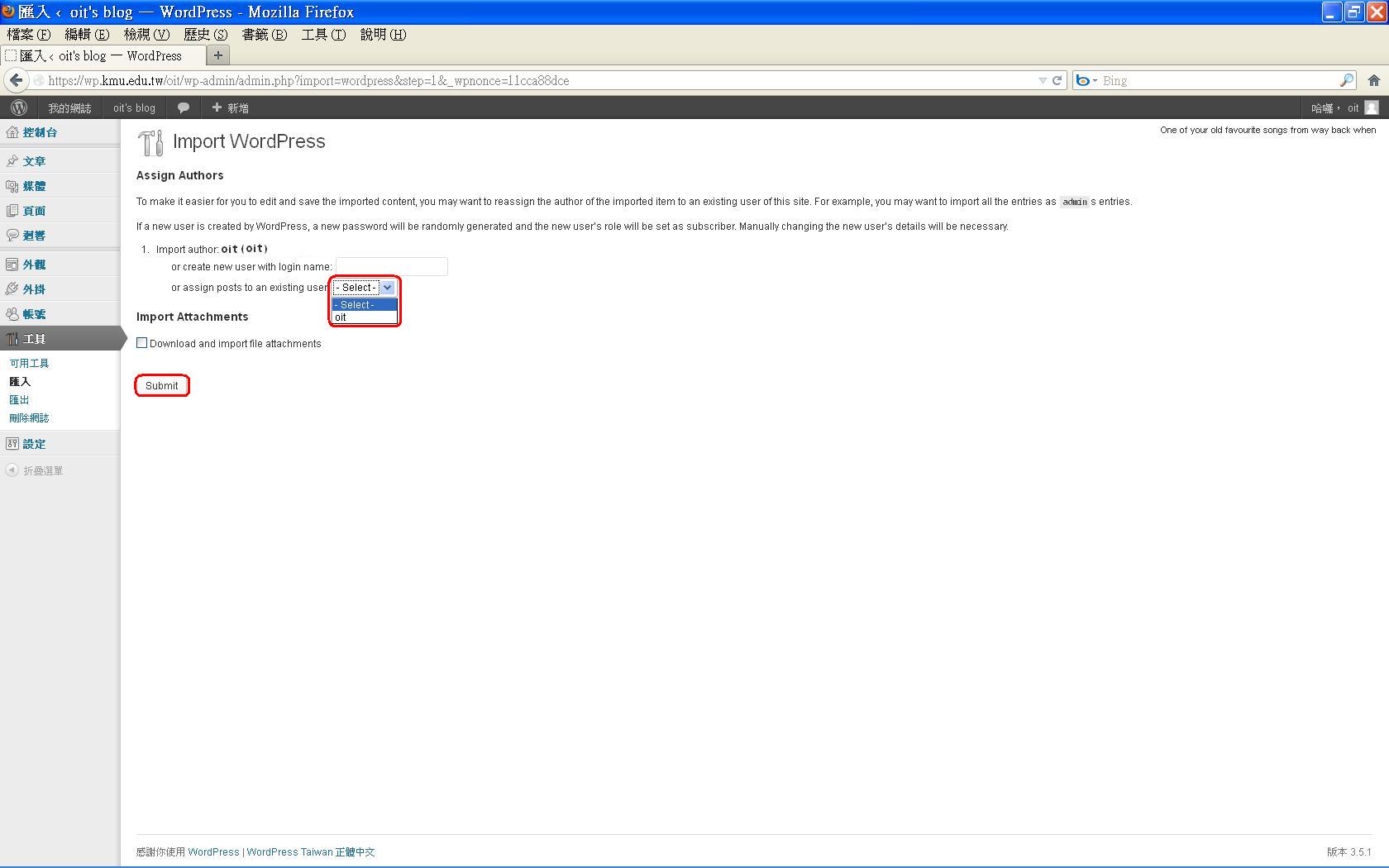The height and width of the screenshot is (868, 1389).
Task: Open the 編輯 (E) menu
Action: click(x=87, y=35)
